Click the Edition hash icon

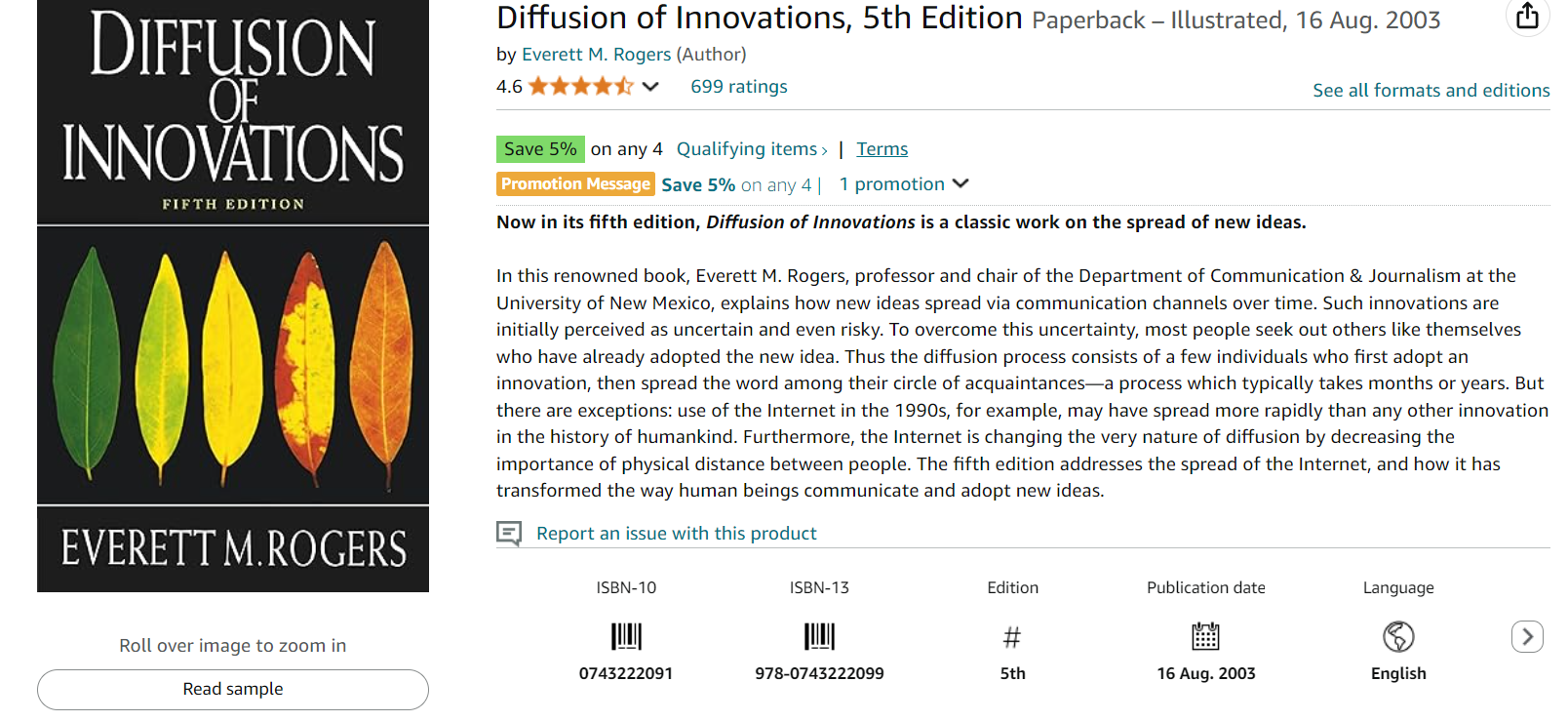(x=1012, y=638)
